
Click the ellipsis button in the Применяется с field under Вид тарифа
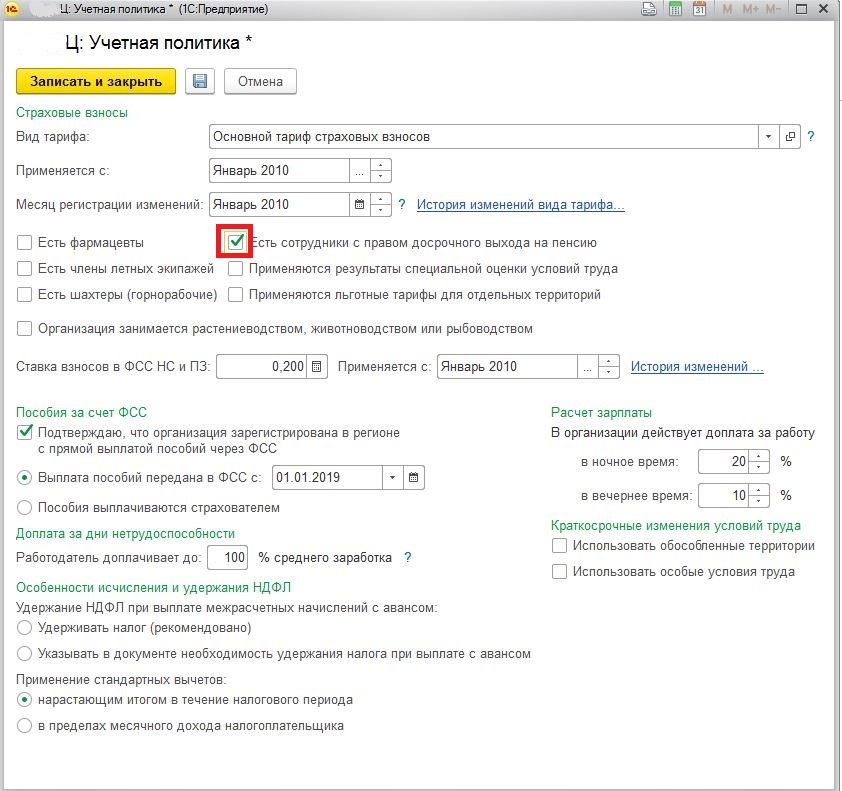(359, 171)
